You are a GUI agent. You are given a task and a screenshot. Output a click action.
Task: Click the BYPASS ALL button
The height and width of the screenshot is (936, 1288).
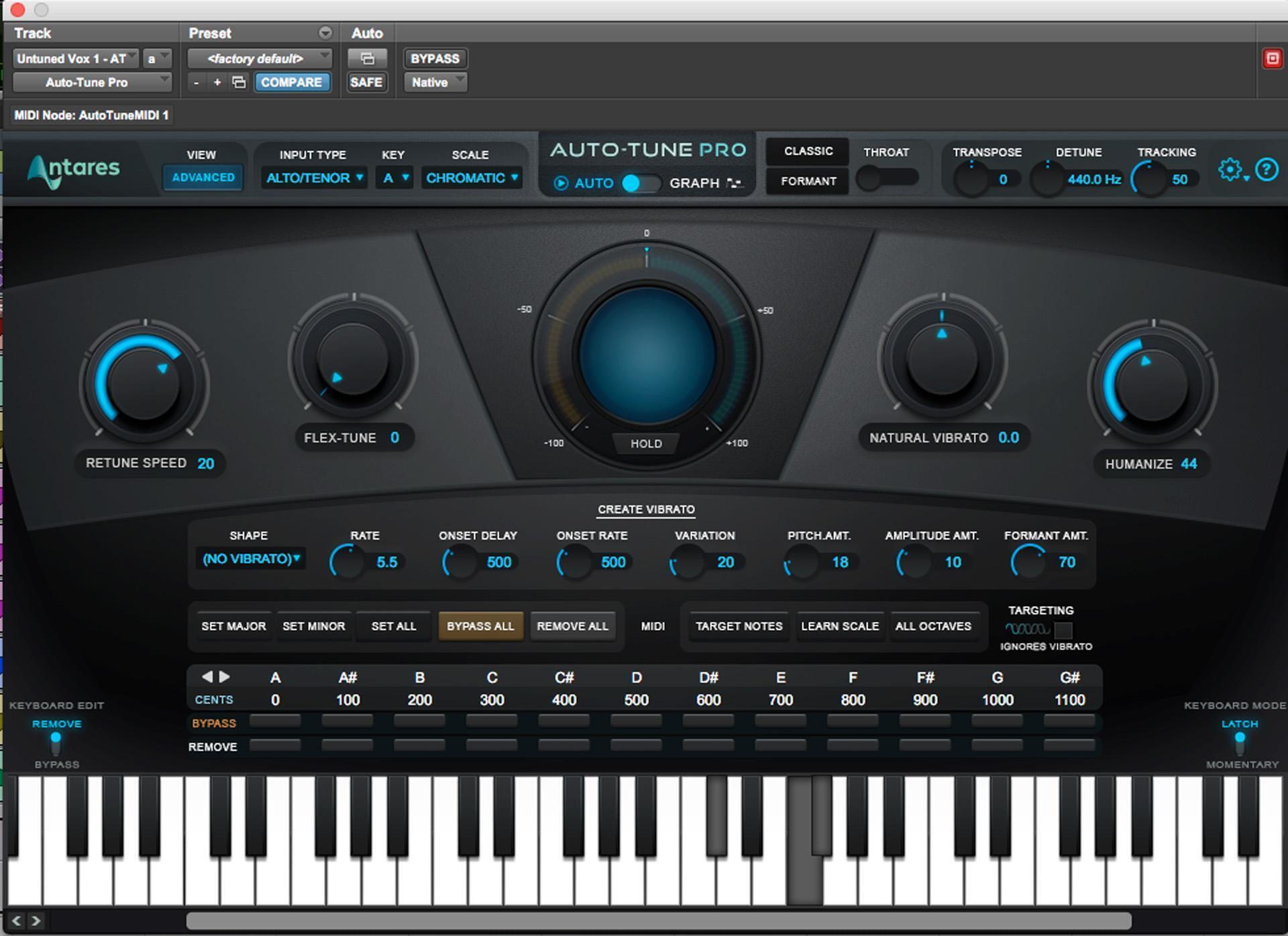(x=480, y=626)
